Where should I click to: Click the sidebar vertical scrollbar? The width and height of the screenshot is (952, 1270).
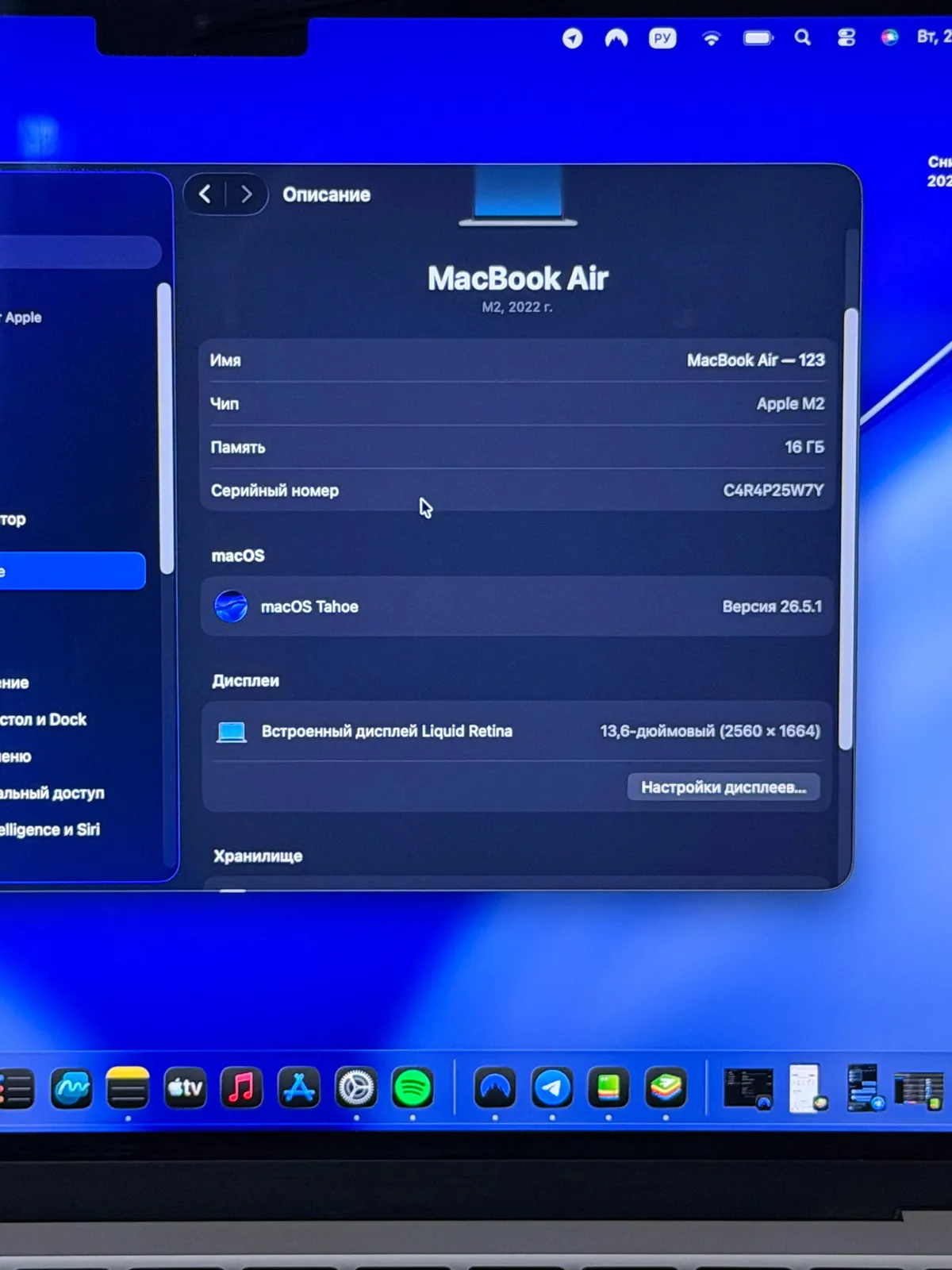[x=165, y=429]
